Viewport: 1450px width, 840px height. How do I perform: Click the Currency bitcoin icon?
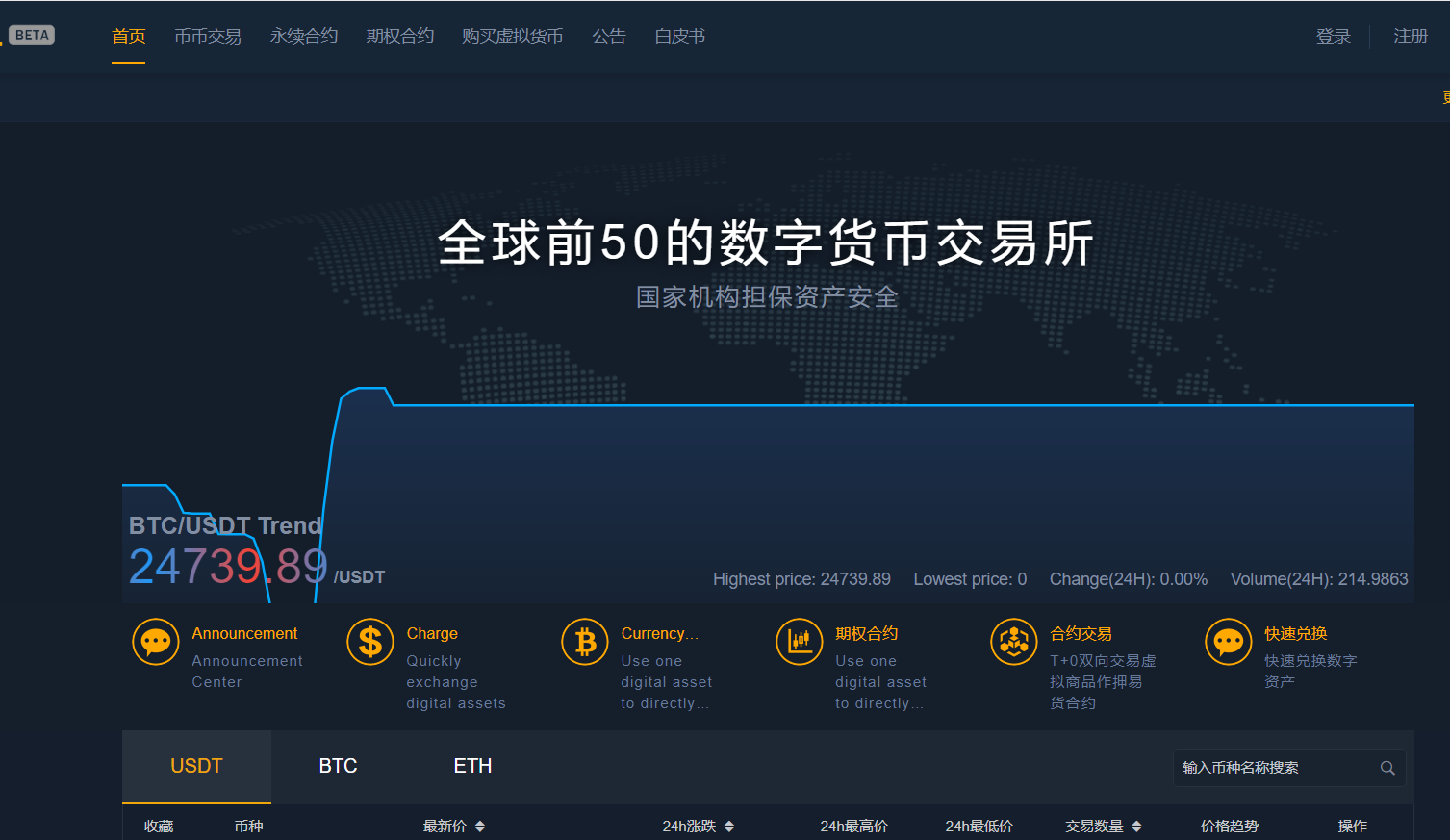tap(585, 642)
